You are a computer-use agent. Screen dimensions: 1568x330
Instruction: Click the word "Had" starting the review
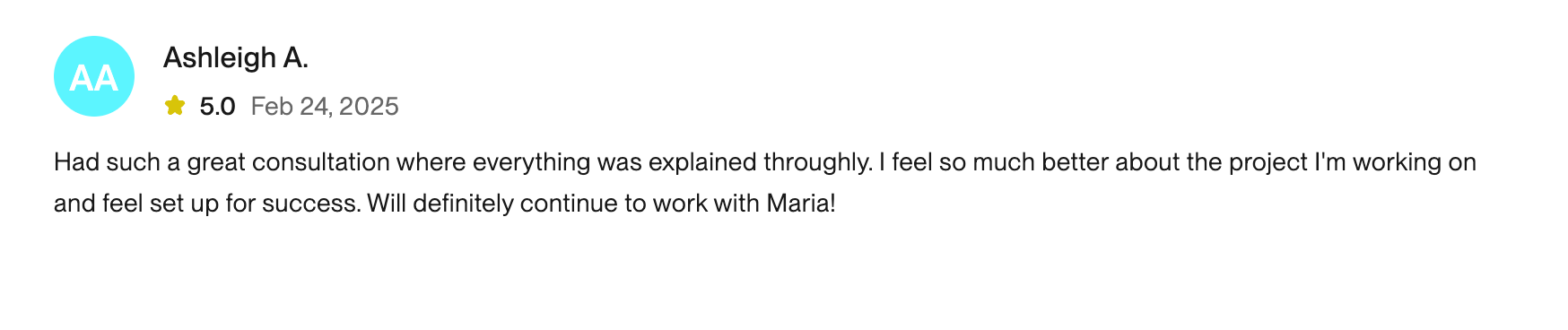pyautogui.click(x=77, y=162)
